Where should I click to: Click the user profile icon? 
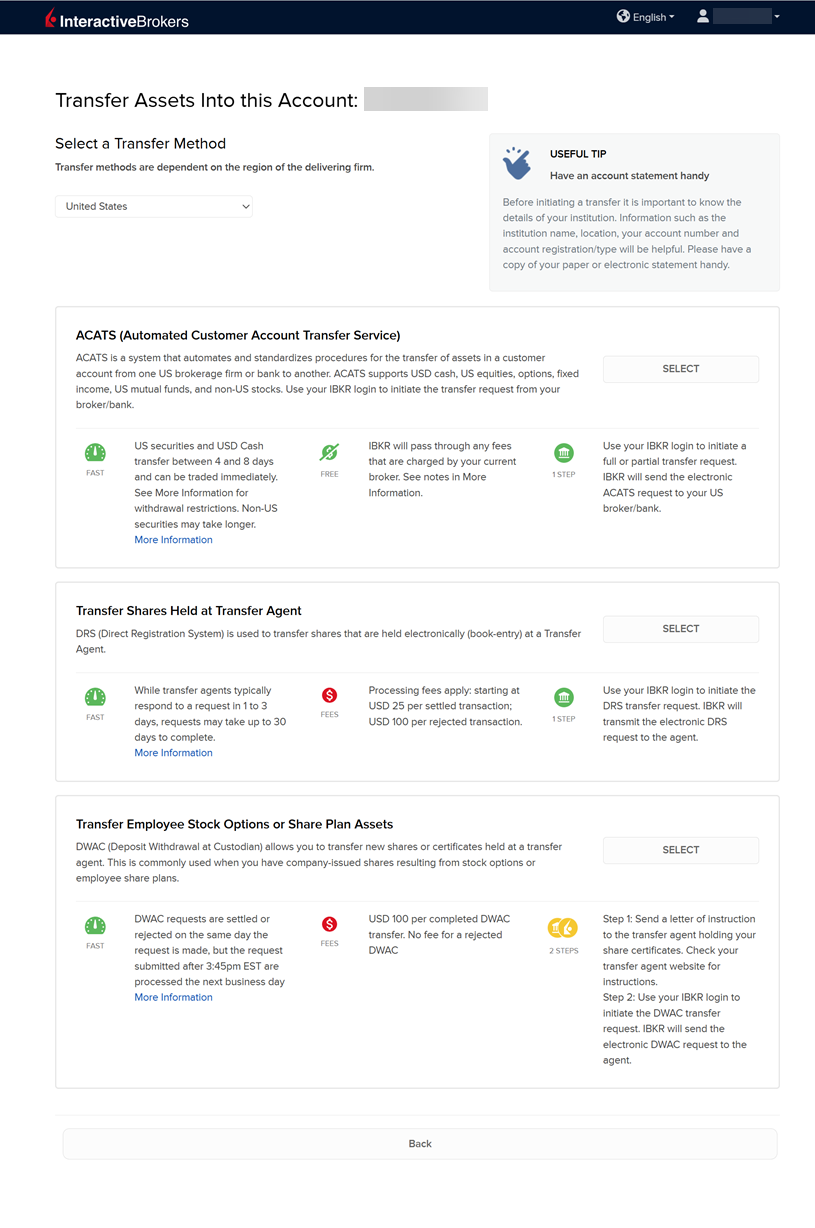coord(703,16)
